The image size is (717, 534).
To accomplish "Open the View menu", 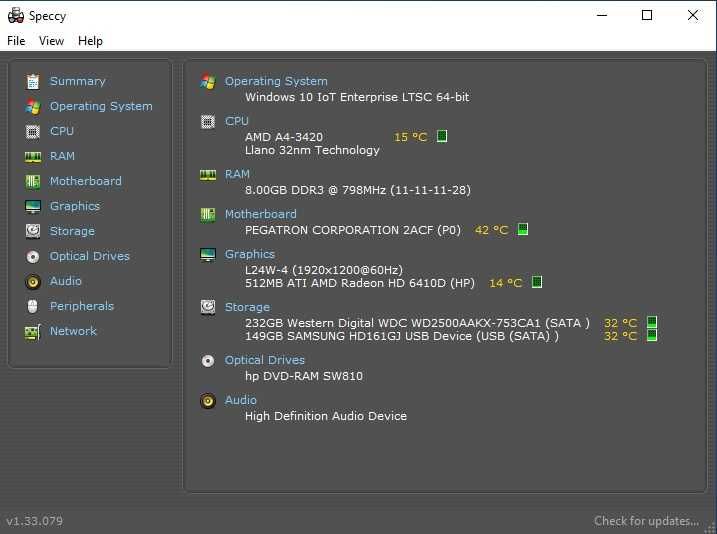I will 51,41.
